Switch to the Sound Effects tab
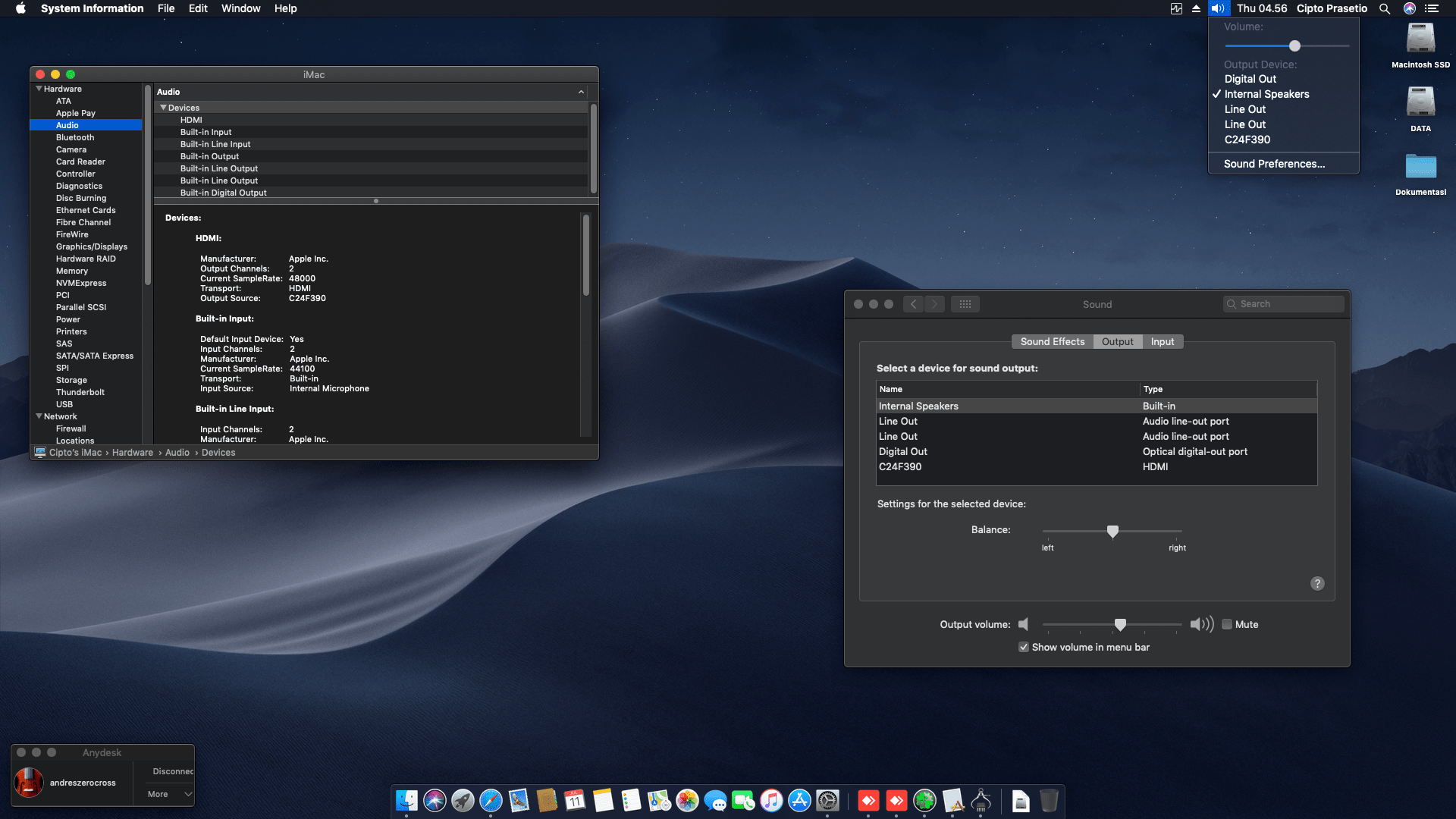Screen dimensions: 1456x819 (x=1052, y=341)
